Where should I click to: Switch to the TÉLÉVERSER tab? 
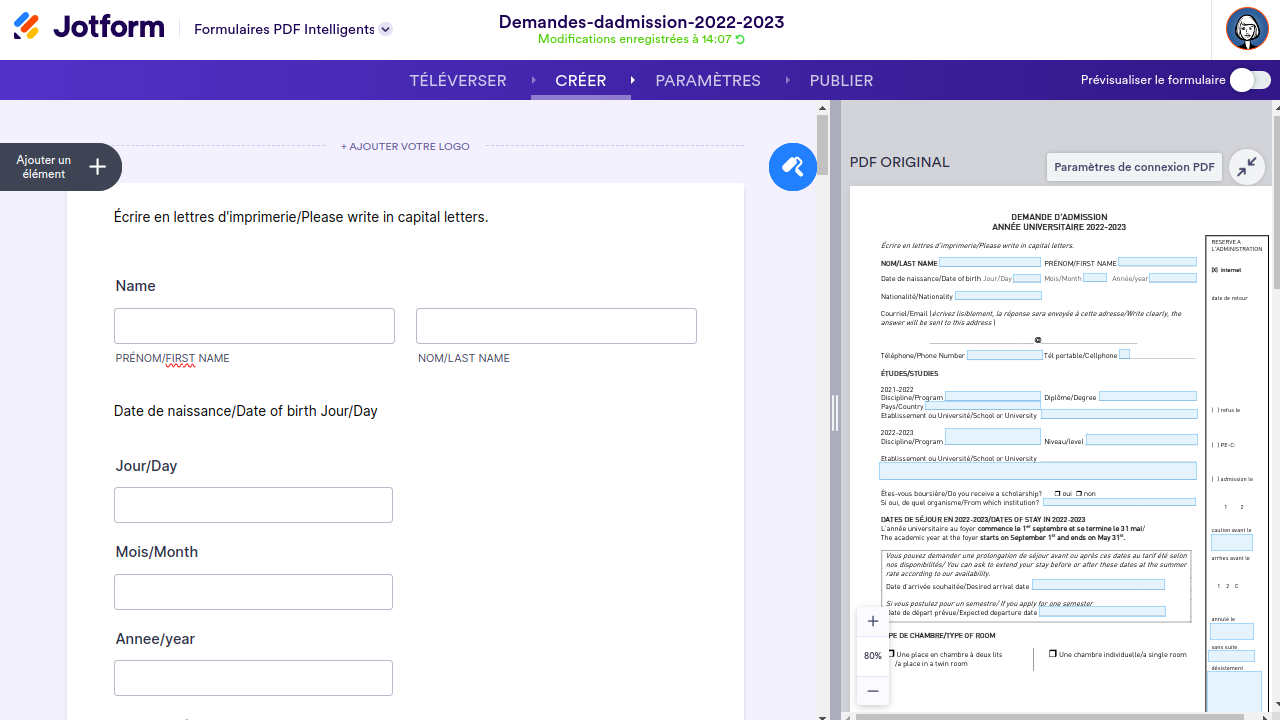point(458,80)
